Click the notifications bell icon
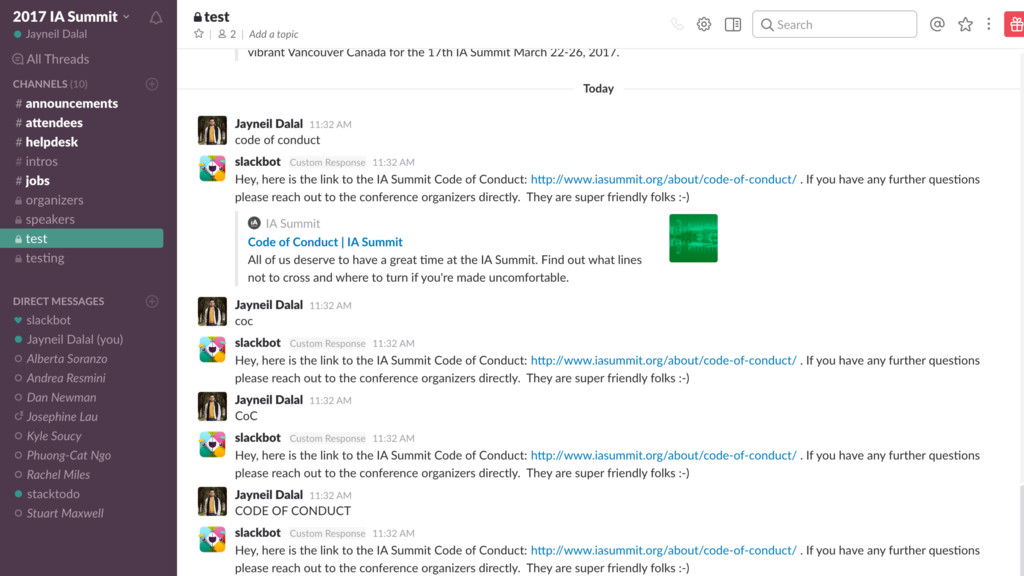 tap(155, 18)
